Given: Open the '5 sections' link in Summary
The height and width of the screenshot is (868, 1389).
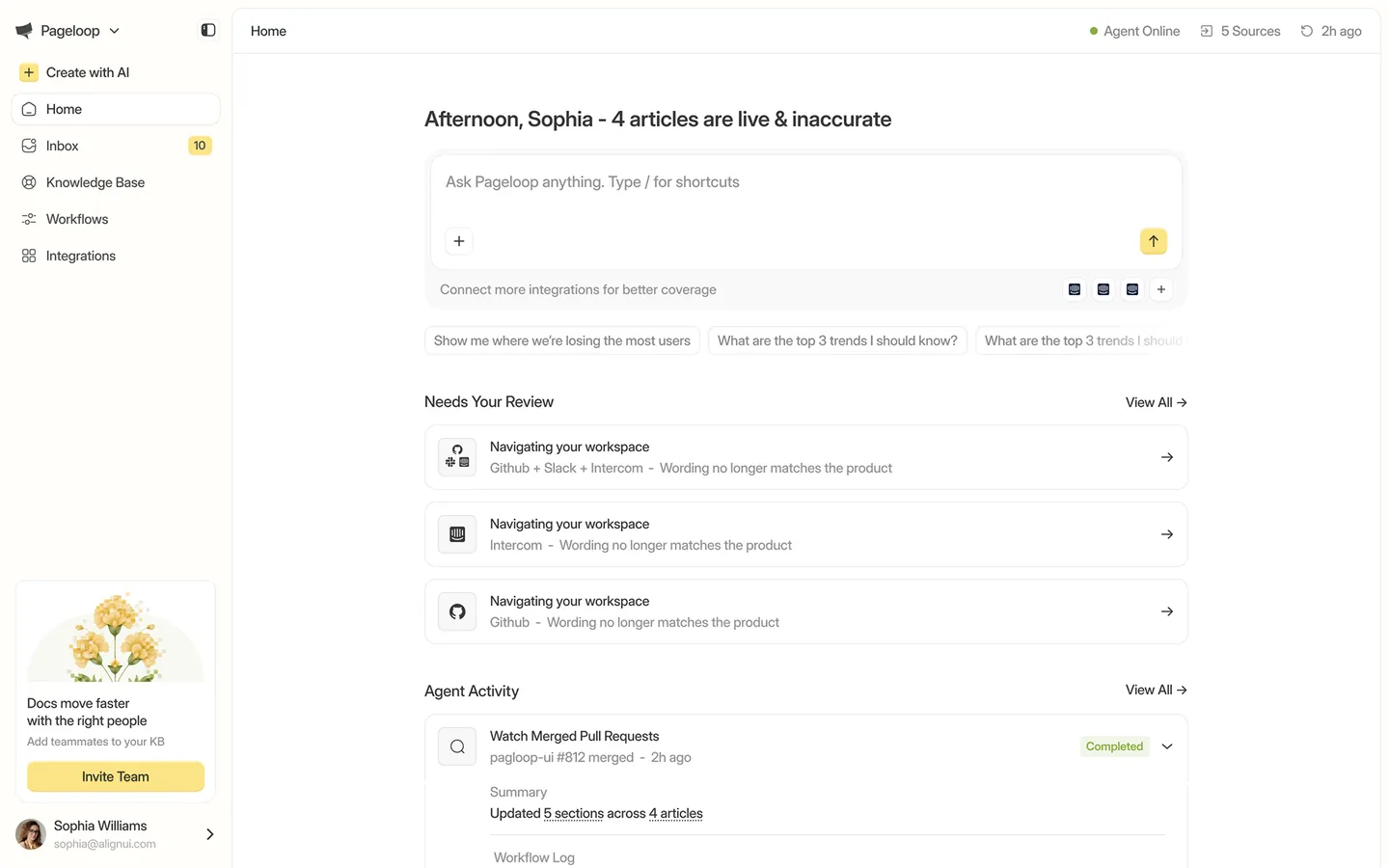Looking at the screenshot, I should tap(573, 813).
